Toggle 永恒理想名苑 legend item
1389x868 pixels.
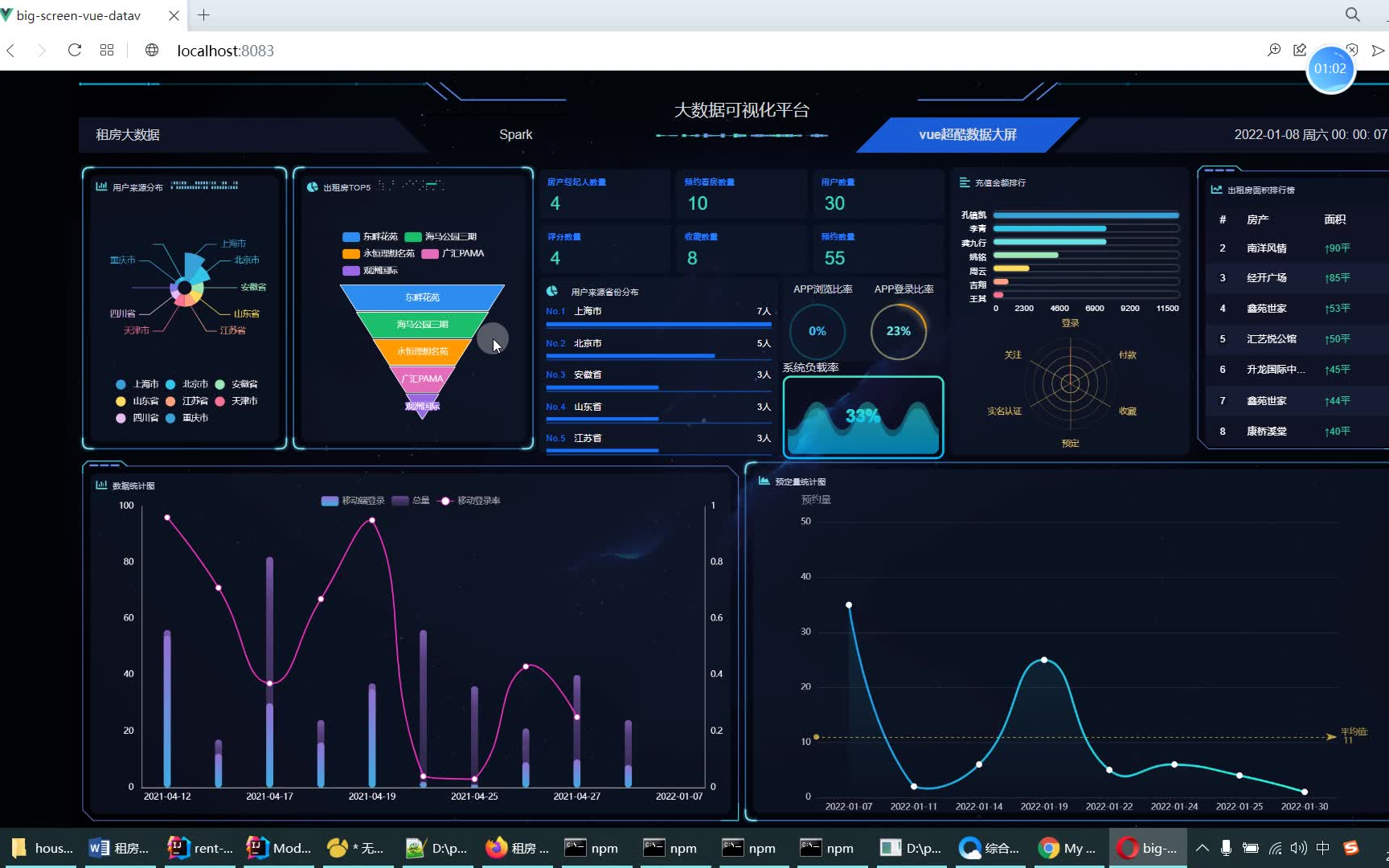tap(379, 253)
